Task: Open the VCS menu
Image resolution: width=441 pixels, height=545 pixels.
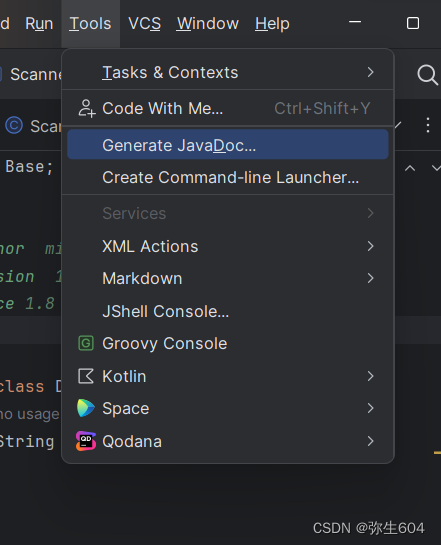Action: [145, 24]
